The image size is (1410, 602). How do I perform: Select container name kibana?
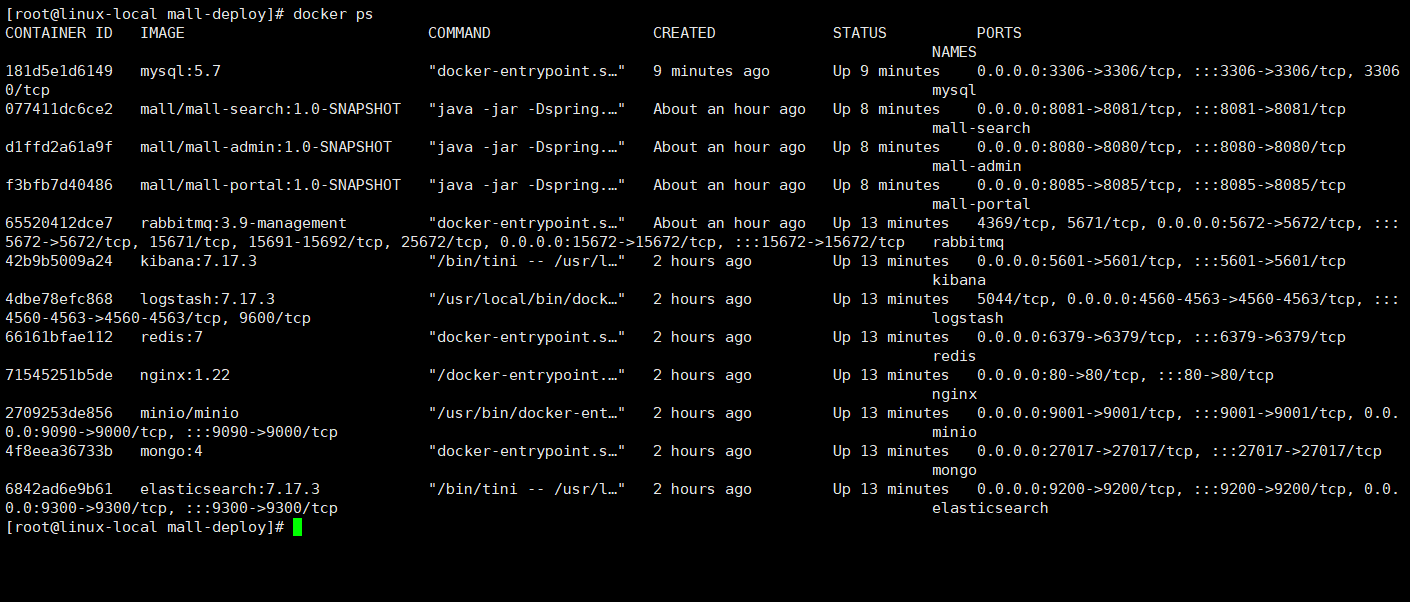click(959, 280)
